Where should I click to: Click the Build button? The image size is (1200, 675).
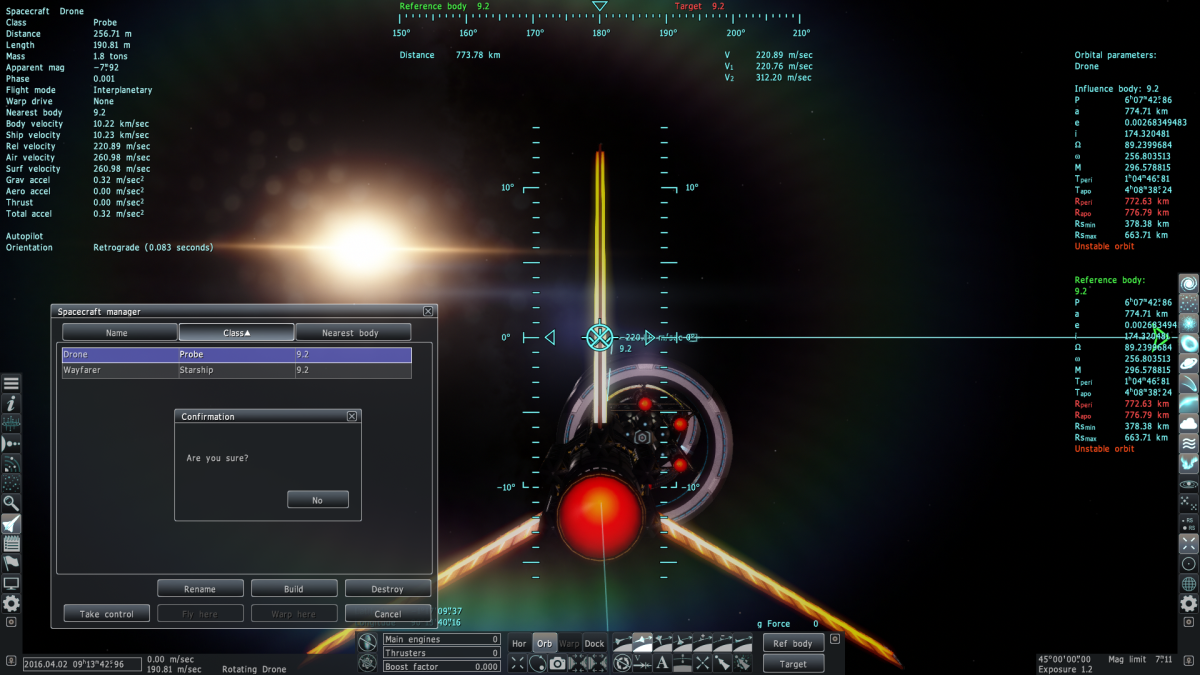click(294, 589)
